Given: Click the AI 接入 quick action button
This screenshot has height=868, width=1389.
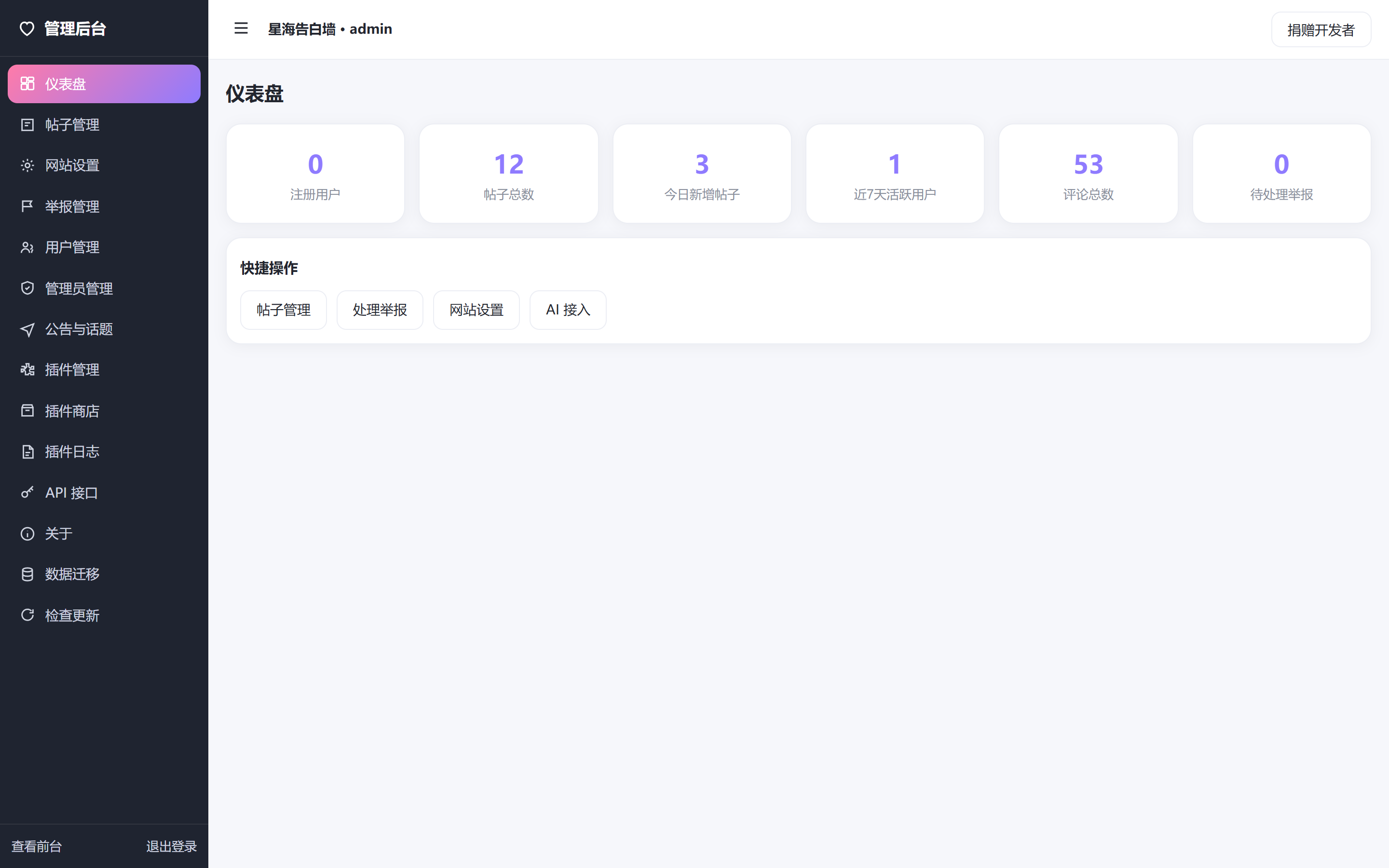Looking at the screenshot, I should (568, 310).
